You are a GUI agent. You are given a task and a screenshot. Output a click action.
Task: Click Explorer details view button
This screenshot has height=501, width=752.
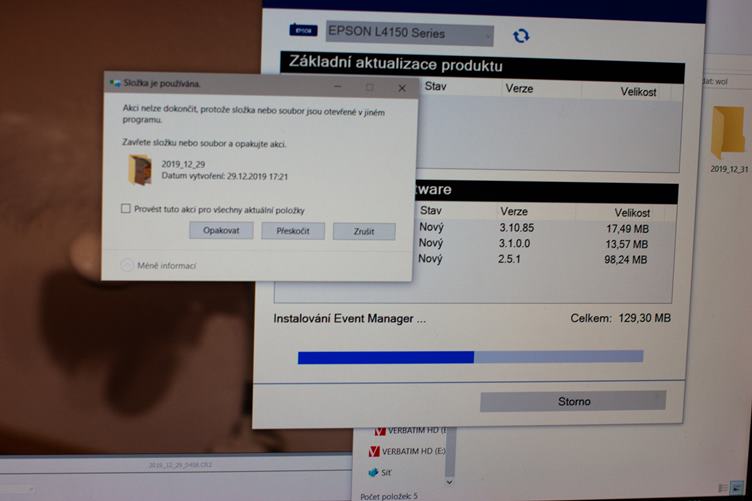point(723,489)
